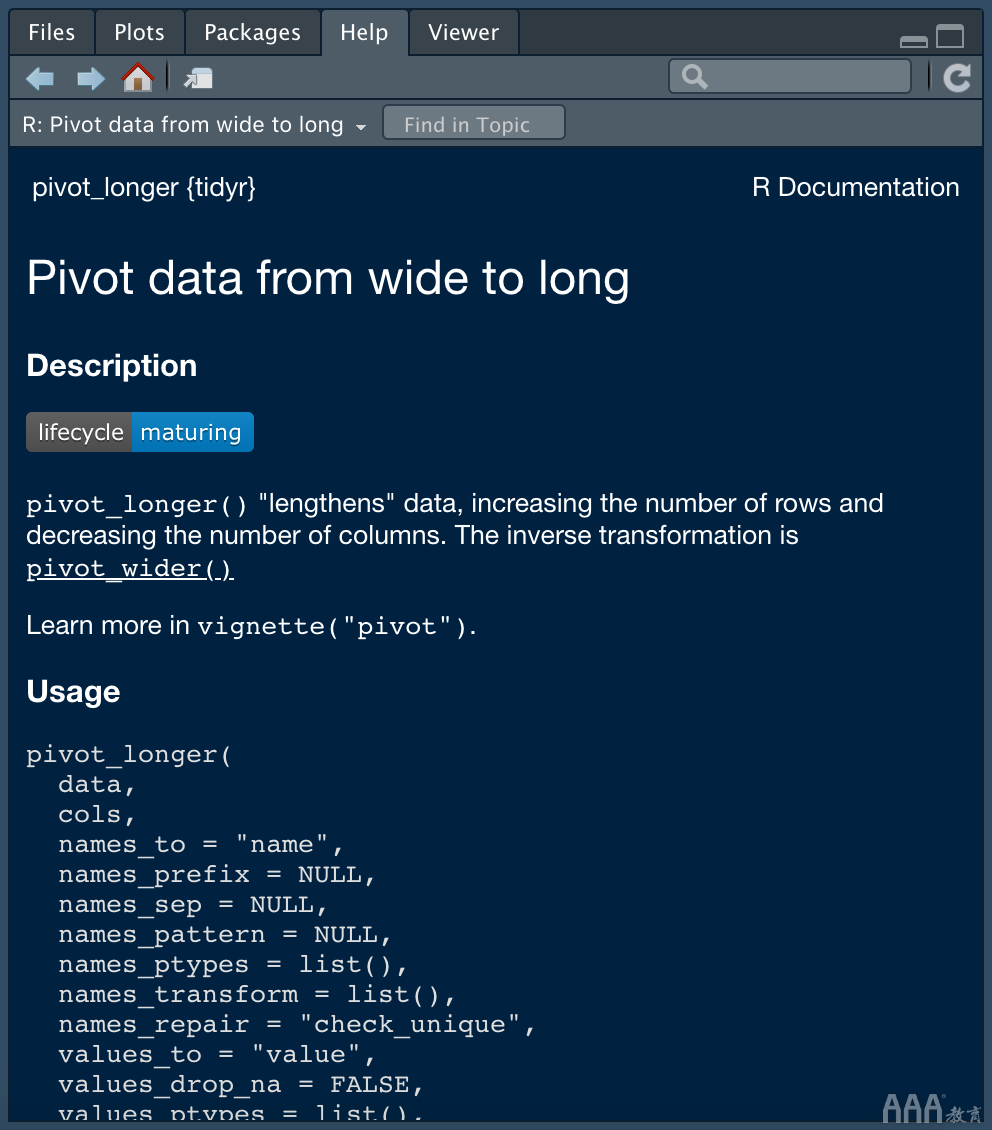
Task: Open the Viewer tab
Action: (x=463, y=32)
